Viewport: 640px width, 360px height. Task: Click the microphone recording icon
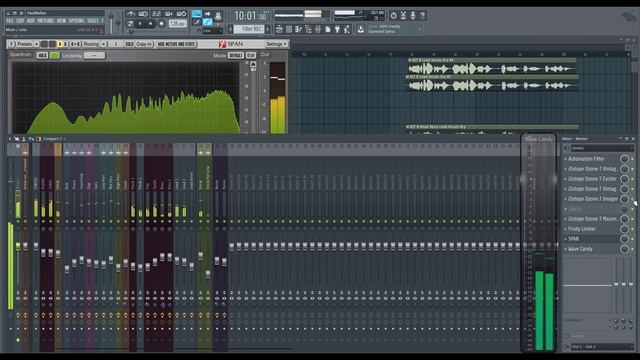pos(413,16)
